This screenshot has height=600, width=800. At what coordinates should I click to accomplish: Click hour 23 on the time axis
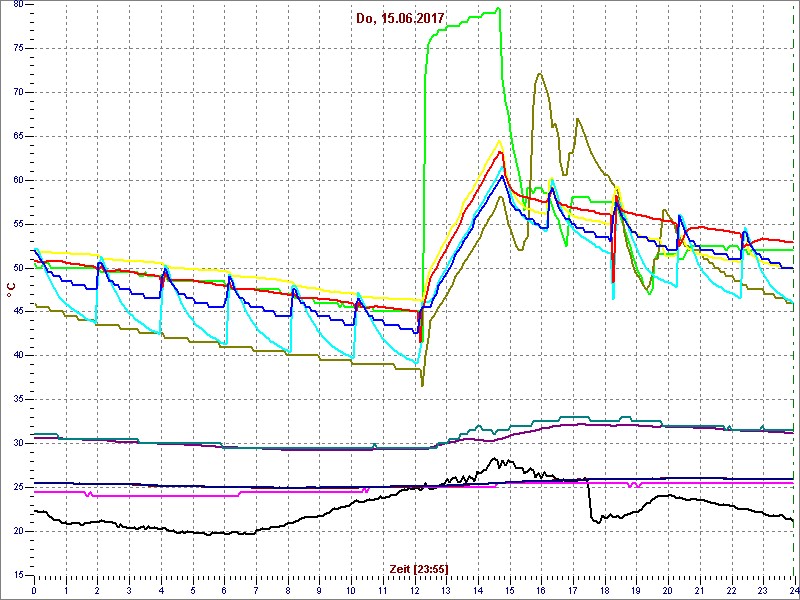[762, 590]
